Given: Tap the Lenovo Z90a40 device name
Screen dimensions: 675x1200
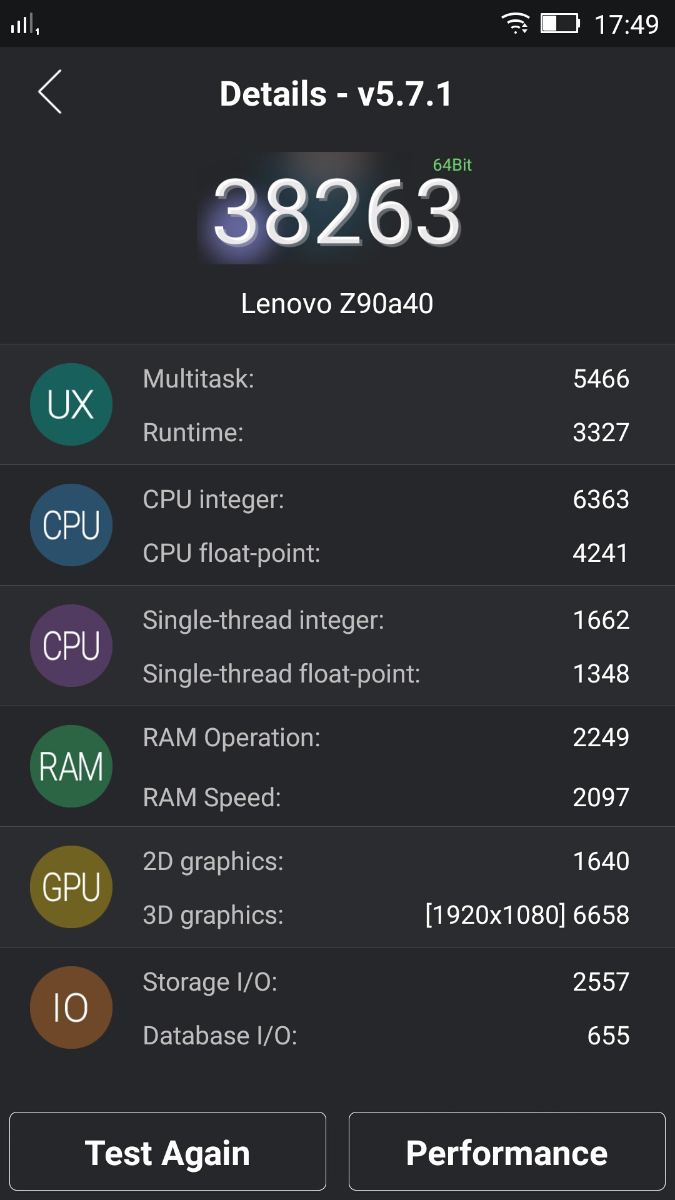Looking at the screenshot, I should (x=337, y=303).
